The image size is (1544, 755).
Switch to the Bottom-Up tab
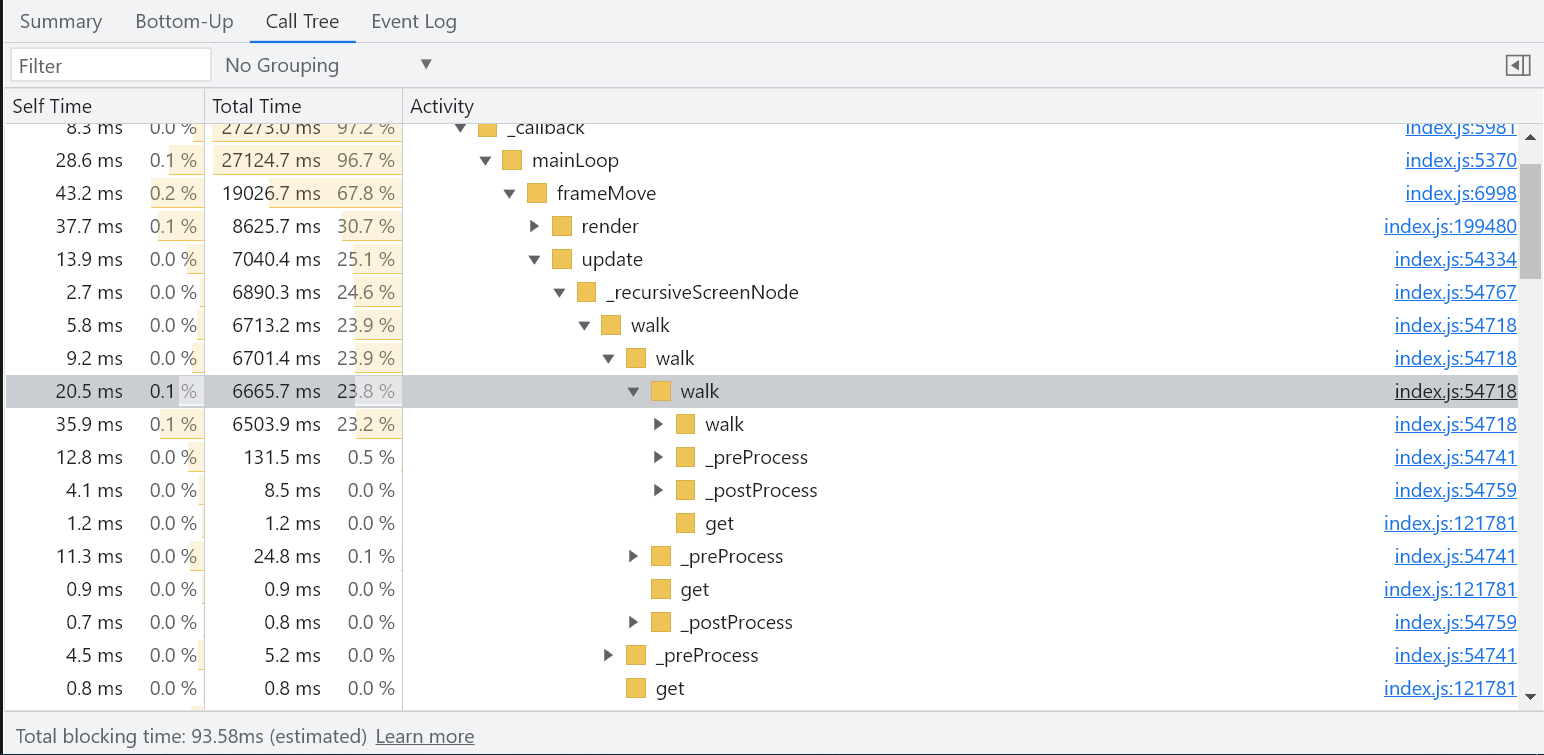[184, 21]
